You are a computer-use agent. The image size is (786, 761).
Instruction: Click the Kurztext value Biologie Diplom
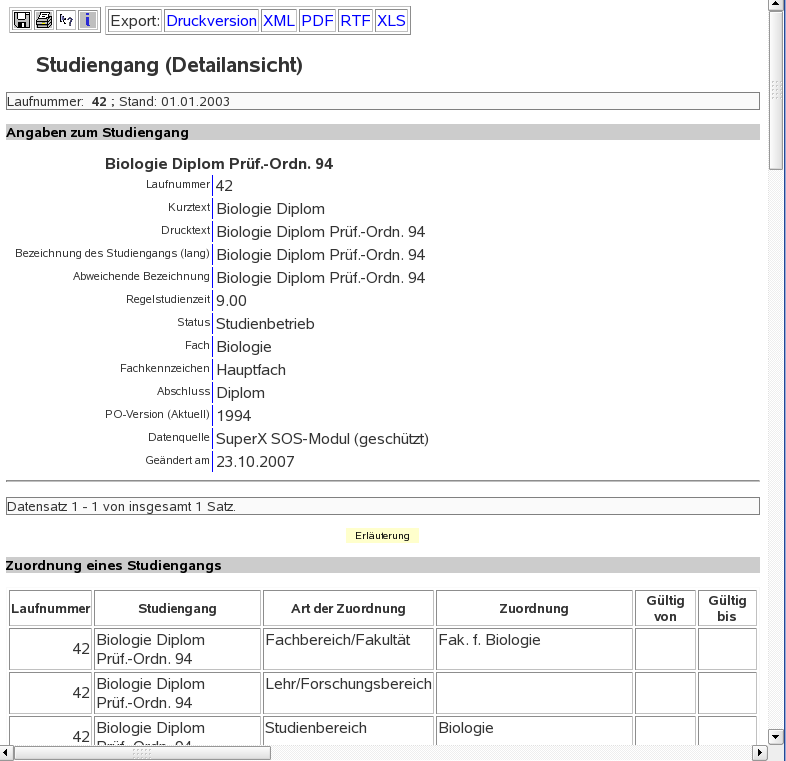click(271, 209)
